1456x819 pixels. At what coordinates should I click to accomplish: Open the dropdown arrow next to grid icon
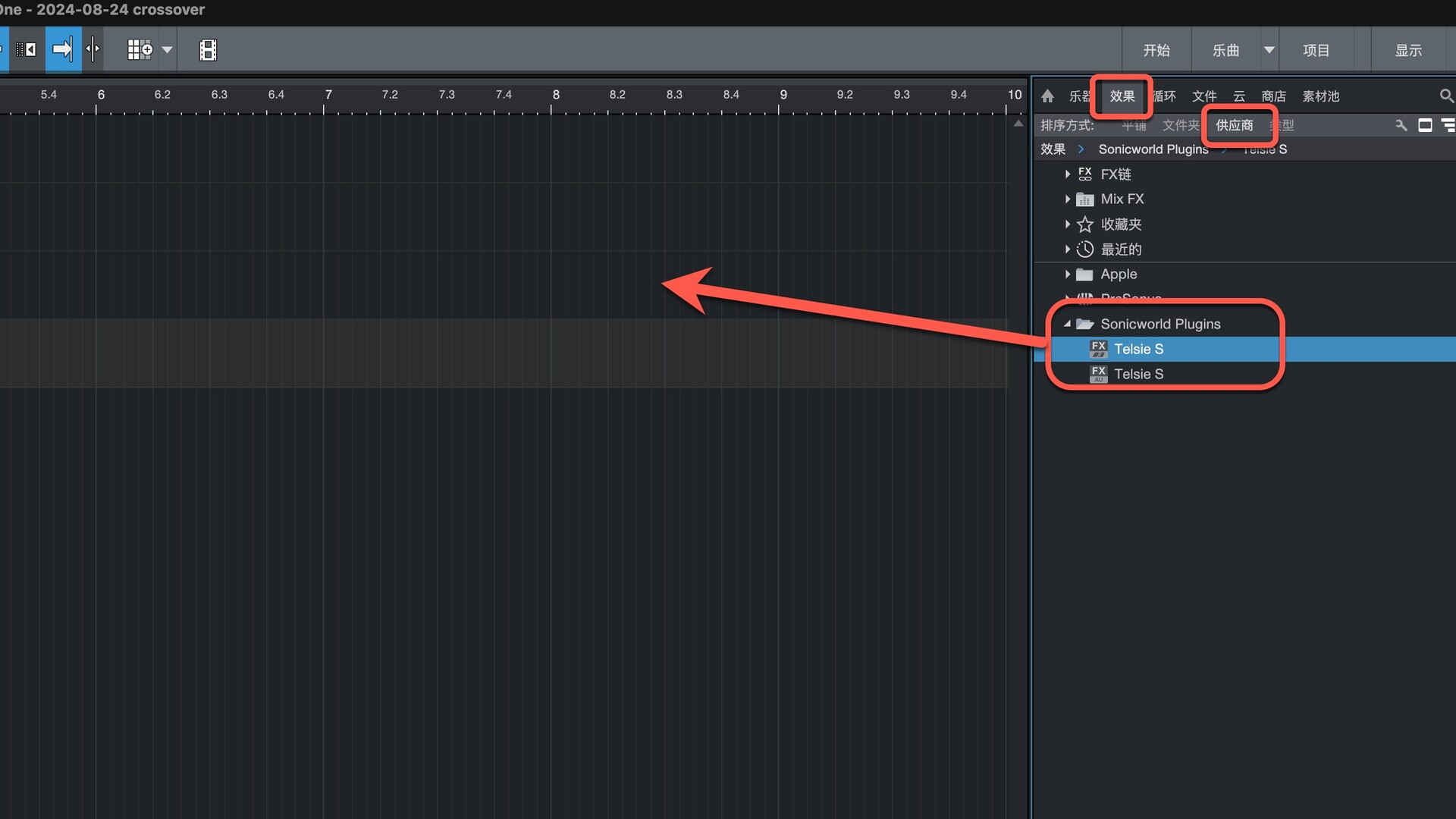click(x=168, y=50)
